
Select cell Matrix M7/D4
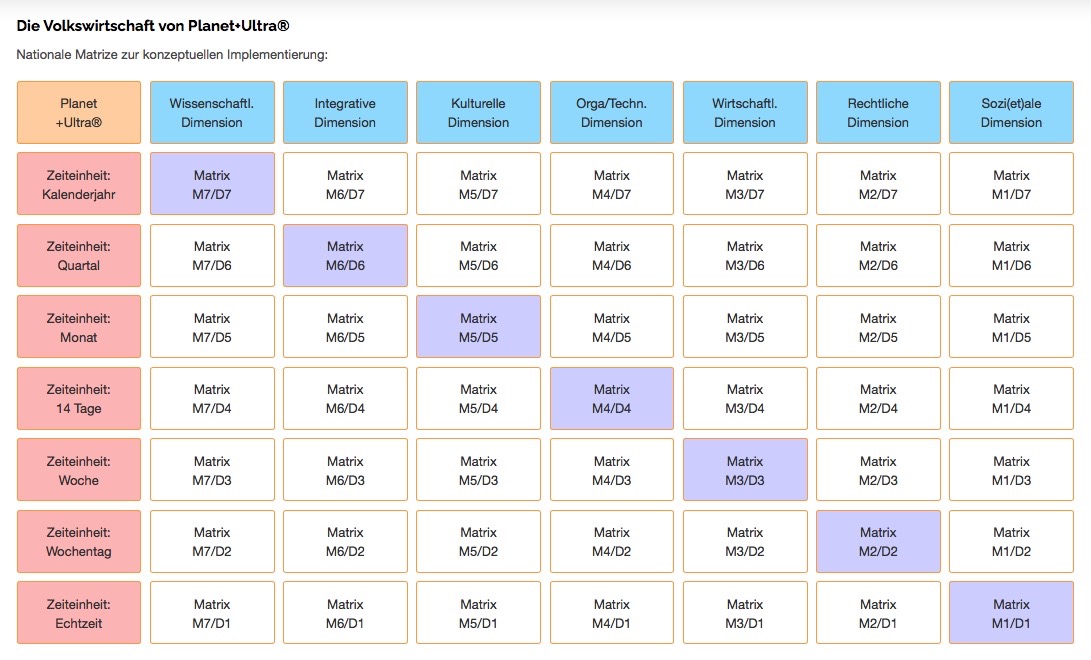click(212, 399)
